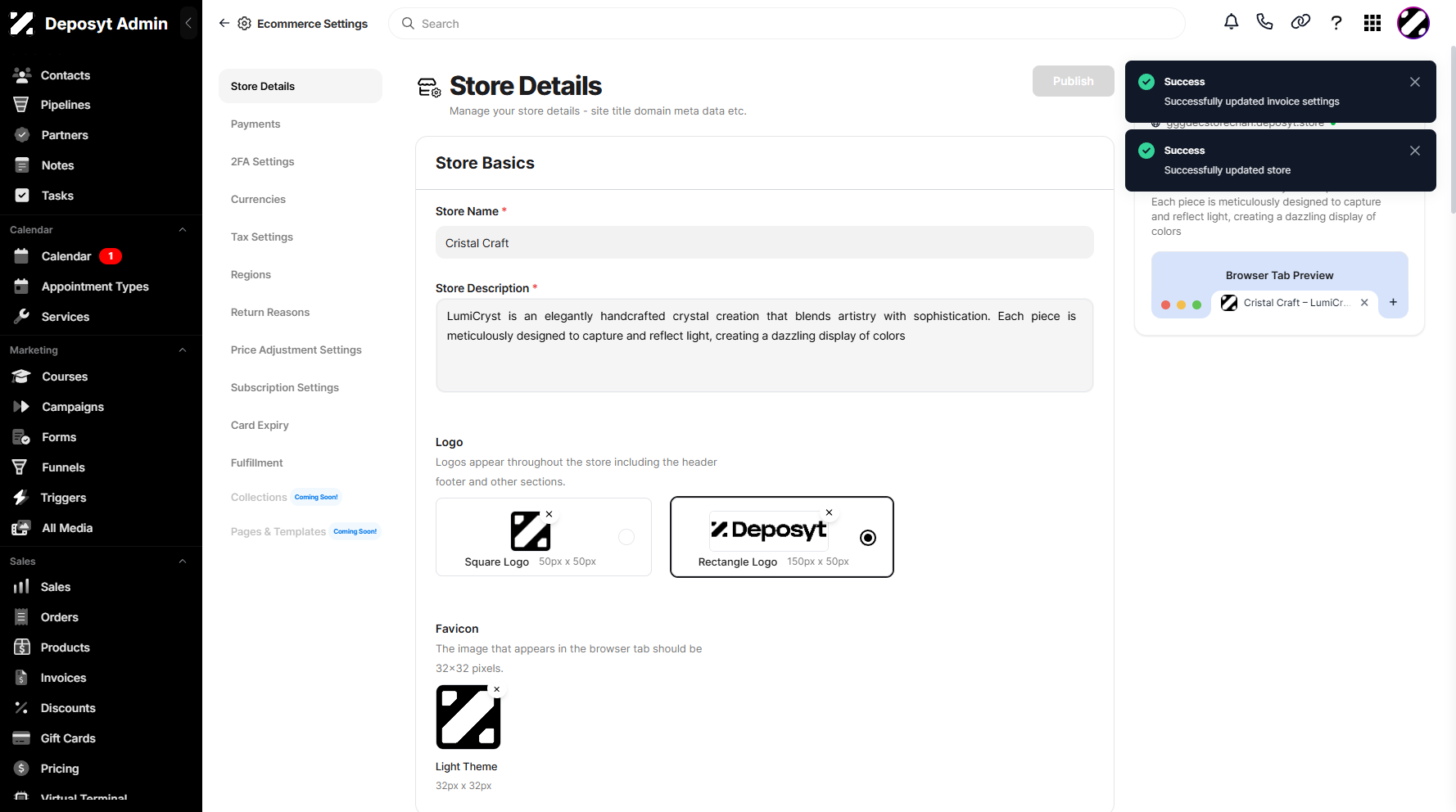Screen dimensions: 1456x812
Task: Collapse the Sales sidebar group
Action: [x=183, y=562]
